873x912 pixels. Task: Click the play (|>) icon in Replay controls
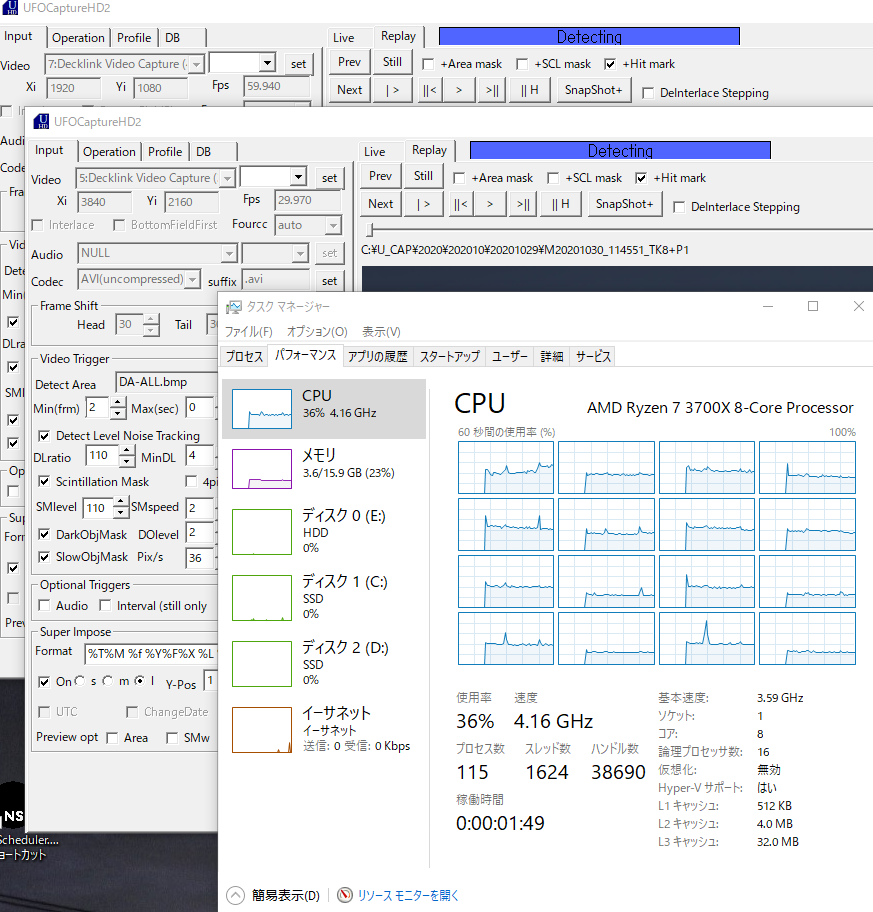pyautogui.click(x=422, y=204)
